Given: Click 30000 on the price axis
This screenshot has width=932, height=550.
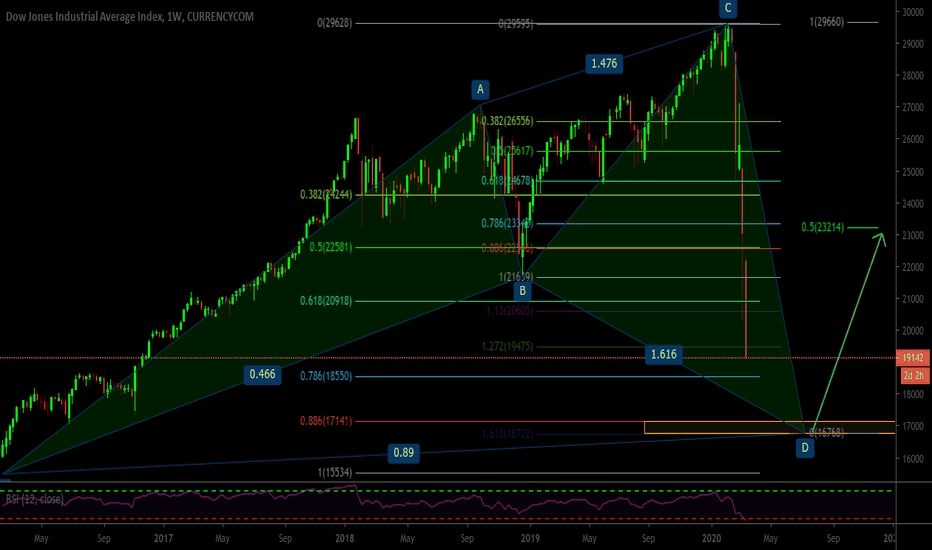Looking at the screenshot, I should point(912,12).
